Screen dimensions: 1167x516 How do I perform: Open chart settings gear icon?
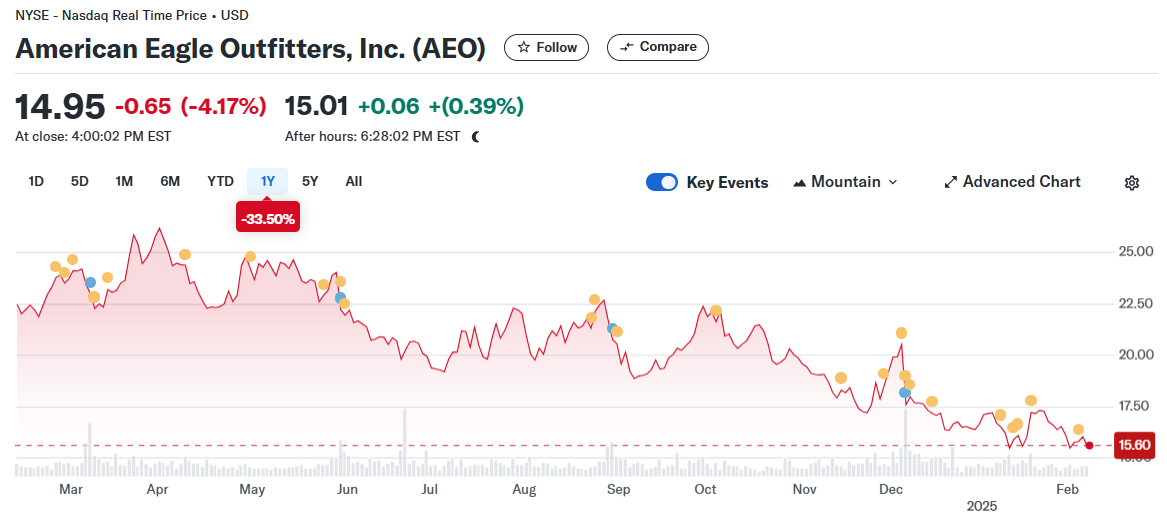(1132, 182)
